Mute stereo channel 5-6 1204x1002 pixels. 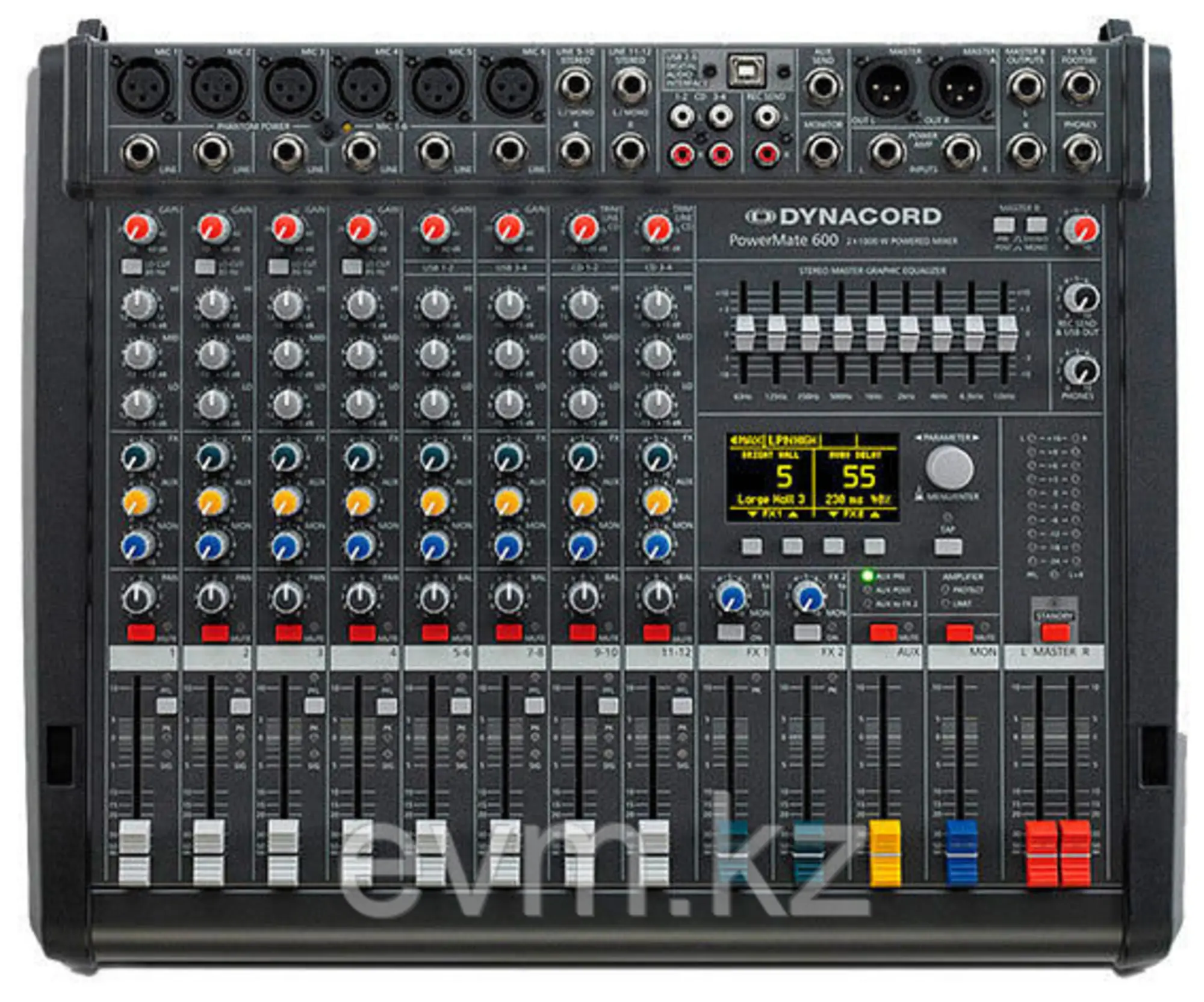(x=435, y=632)
